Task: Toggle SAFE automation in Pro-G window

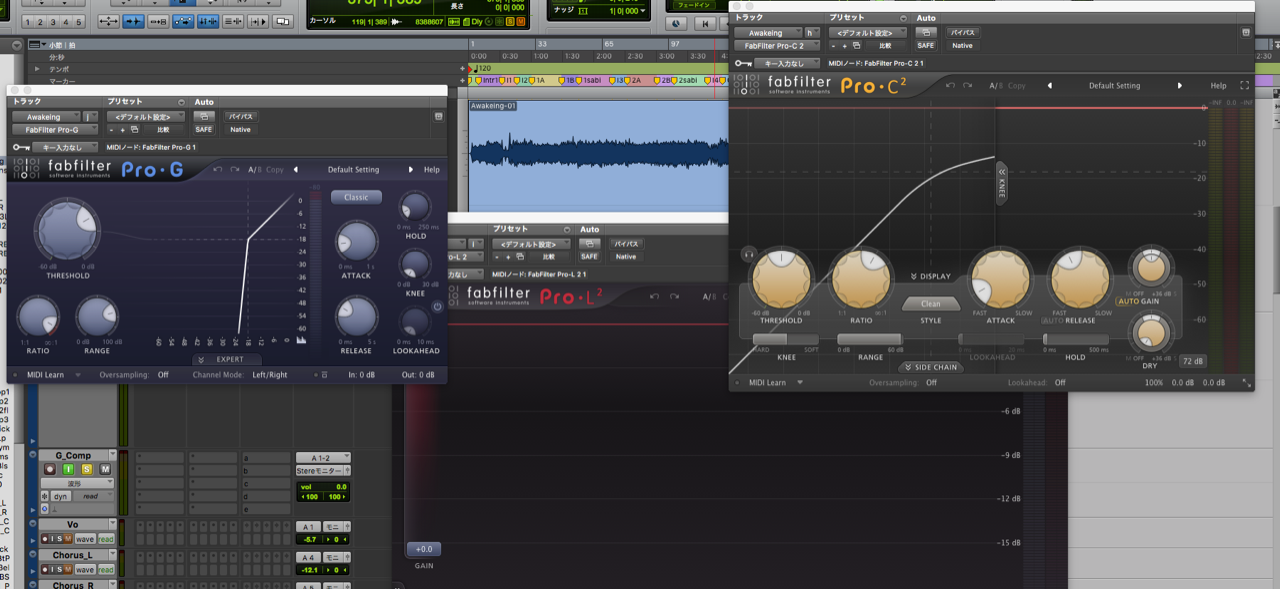Action: tap(204, 129)
